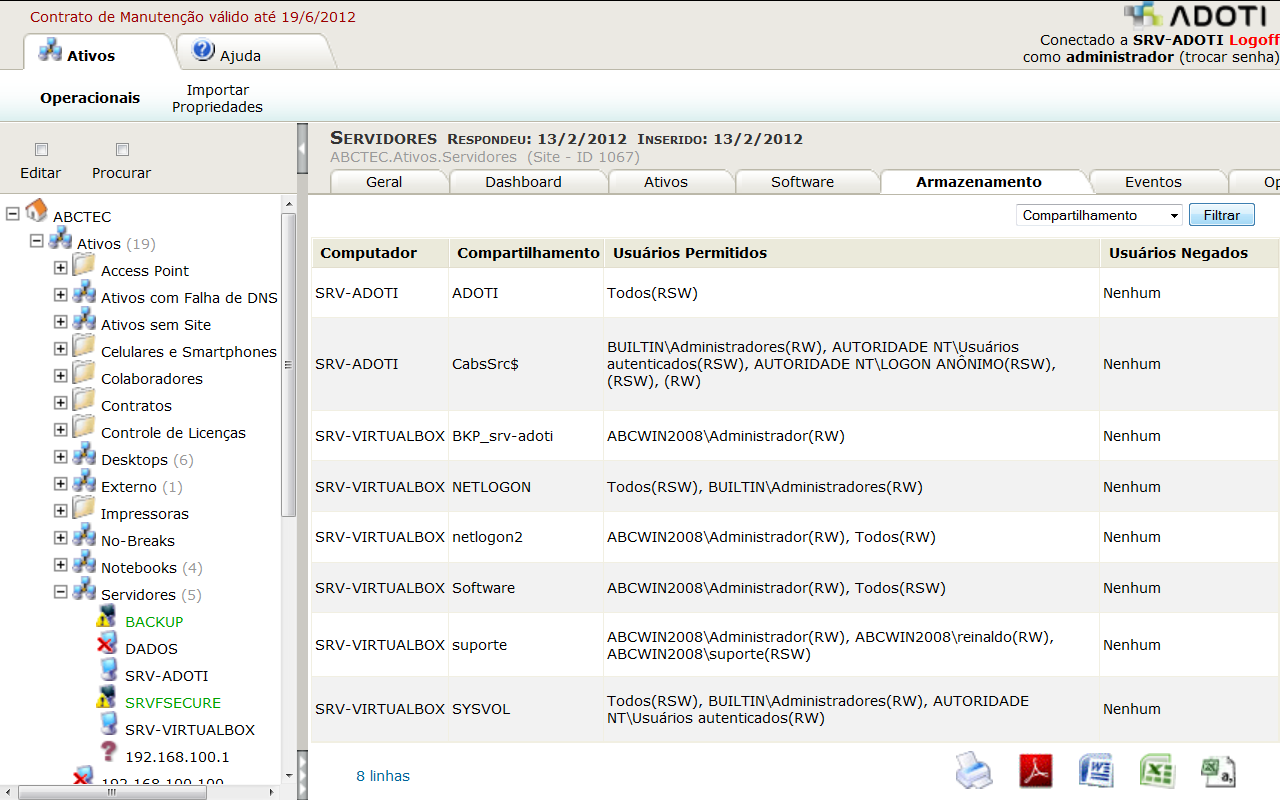
Task: Export table to Excel icon
Action: pos(1157,771)
